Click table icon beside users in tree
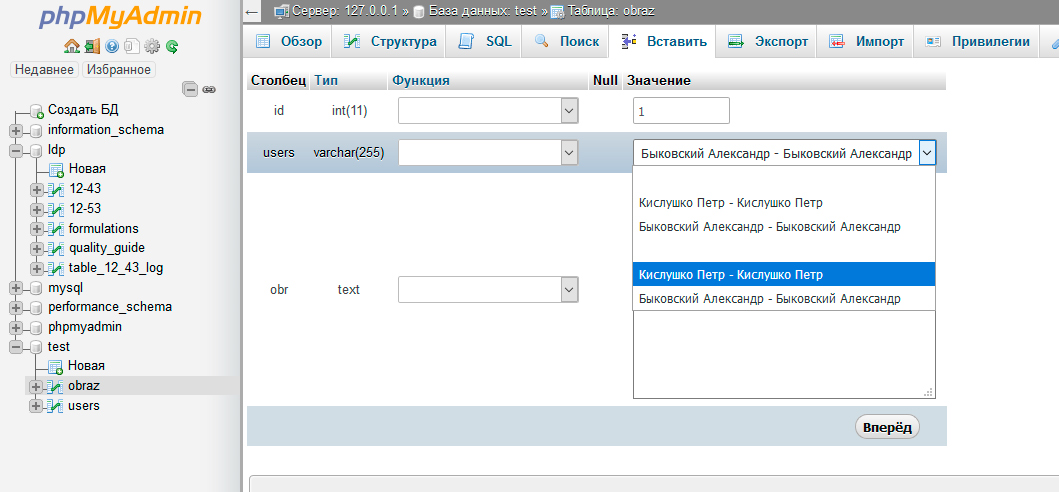Viewport: 1059px width, 492px height. point(55,406)
